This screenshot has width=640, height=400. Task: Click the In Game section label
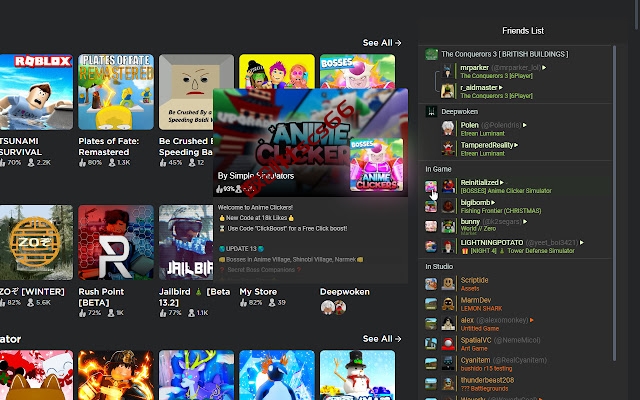[438, 169]
